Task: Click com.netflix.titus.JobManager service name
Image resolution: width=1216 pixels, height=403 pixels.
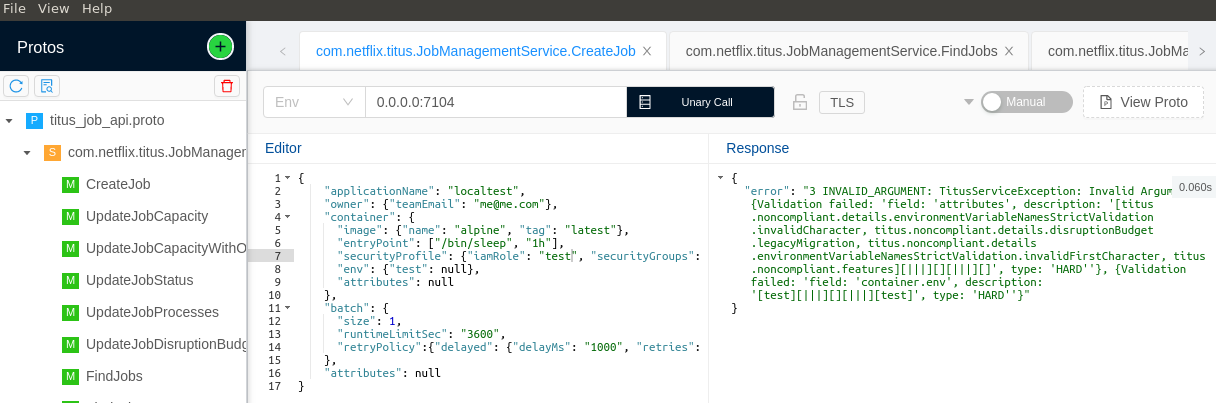Action: point(157,153)
